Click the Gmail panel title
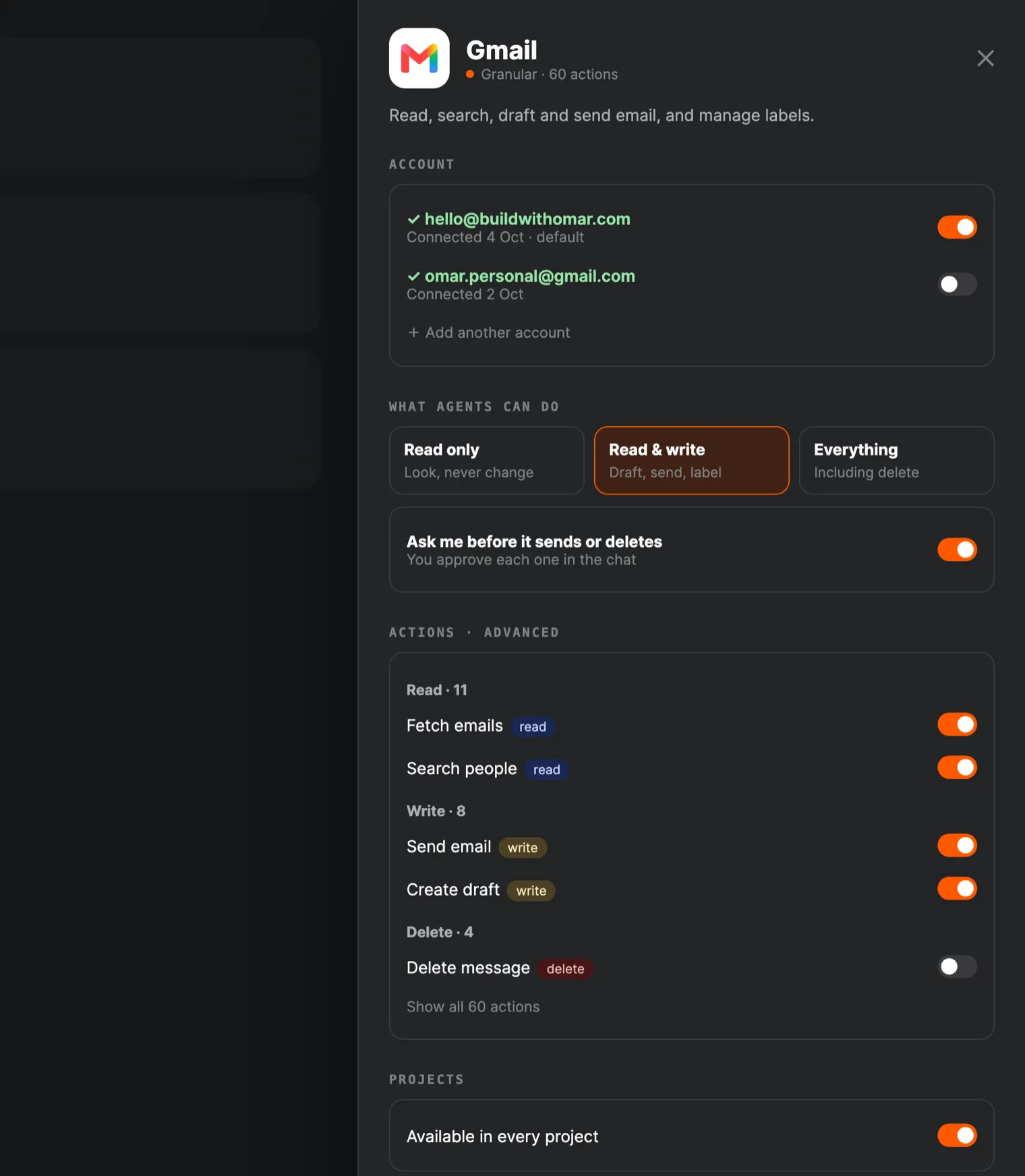Image resolution: width=1025 pixels, height=1176 pixels. (x=502, y=50)
